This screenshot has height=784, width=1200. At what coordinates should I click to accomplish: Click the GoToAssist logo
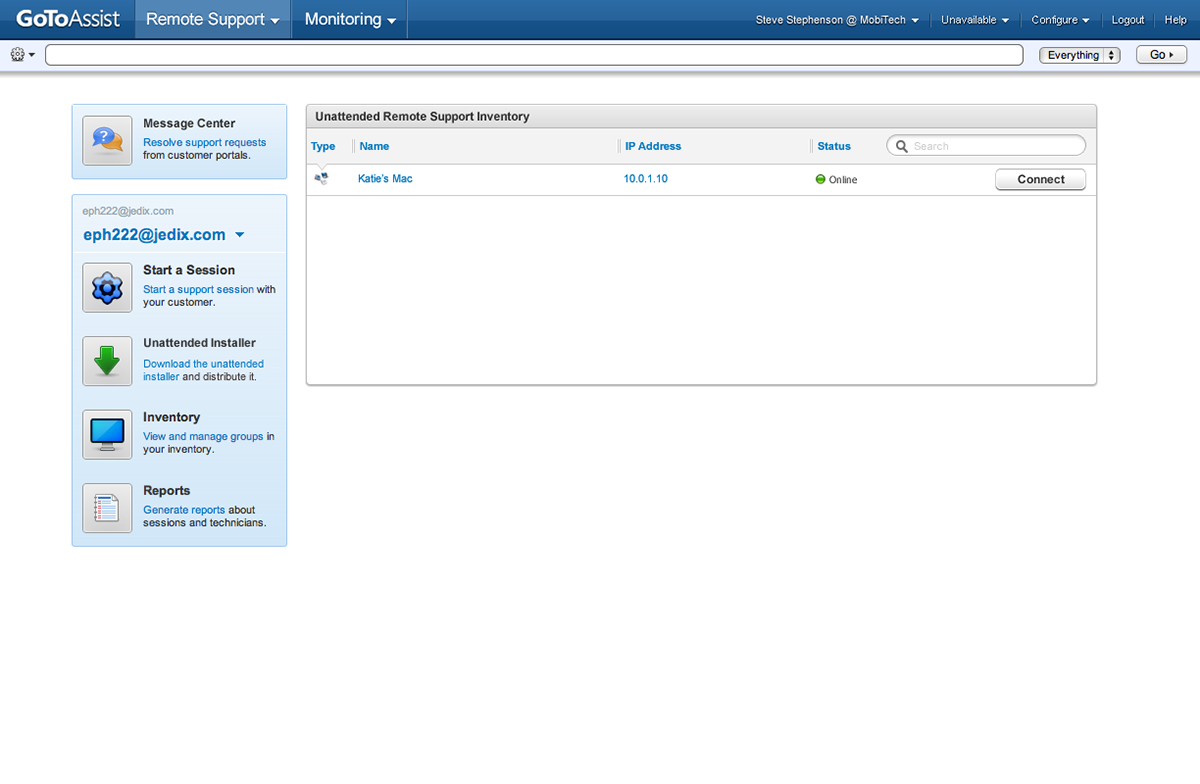tap(68, 19)
